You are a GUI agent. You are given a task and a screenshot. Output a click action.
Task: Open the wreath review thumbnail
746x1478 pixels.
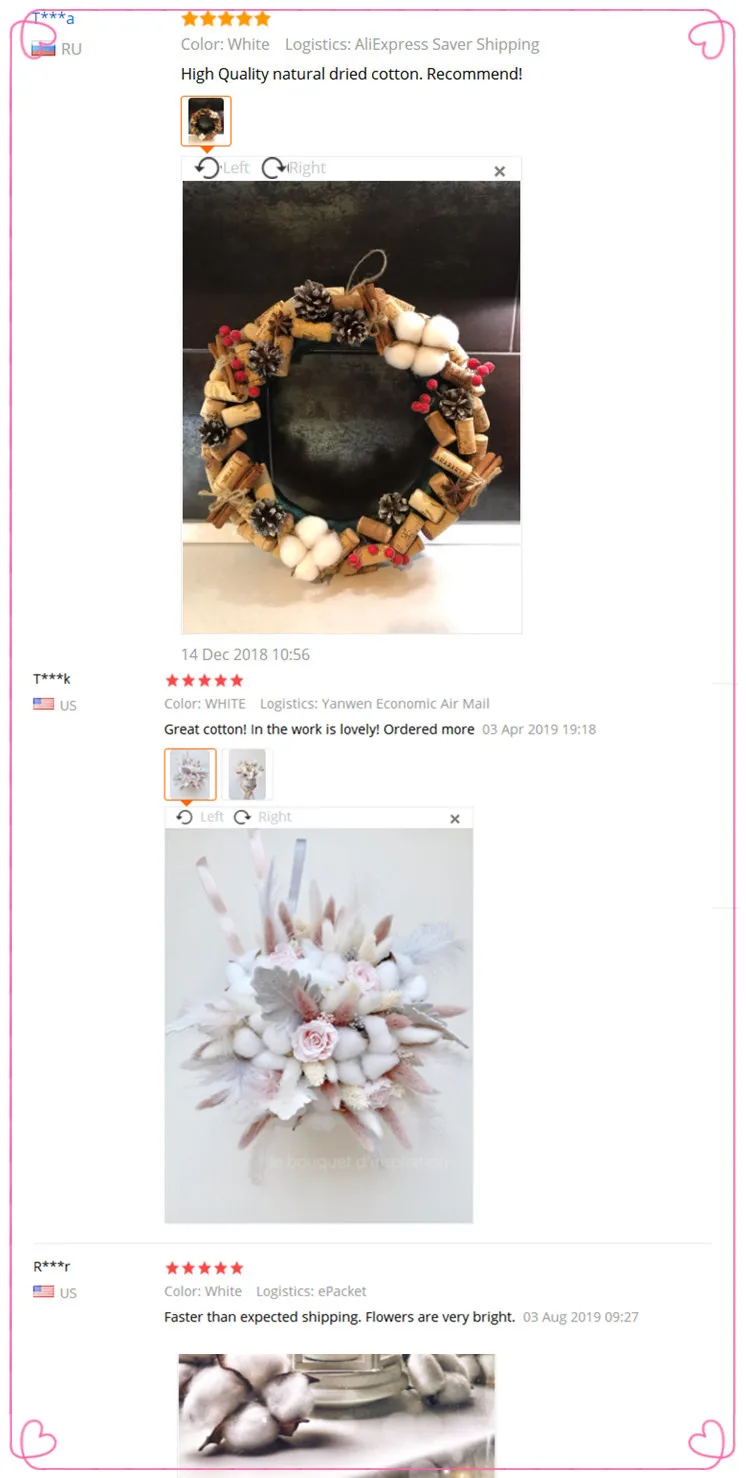click(x=206, y=121)
